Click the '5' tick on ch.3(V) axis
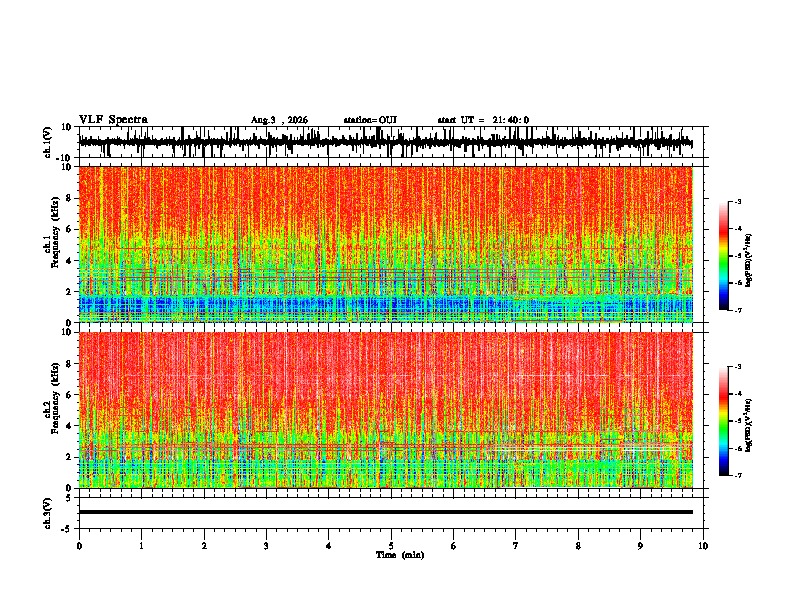 click(69, 498)
